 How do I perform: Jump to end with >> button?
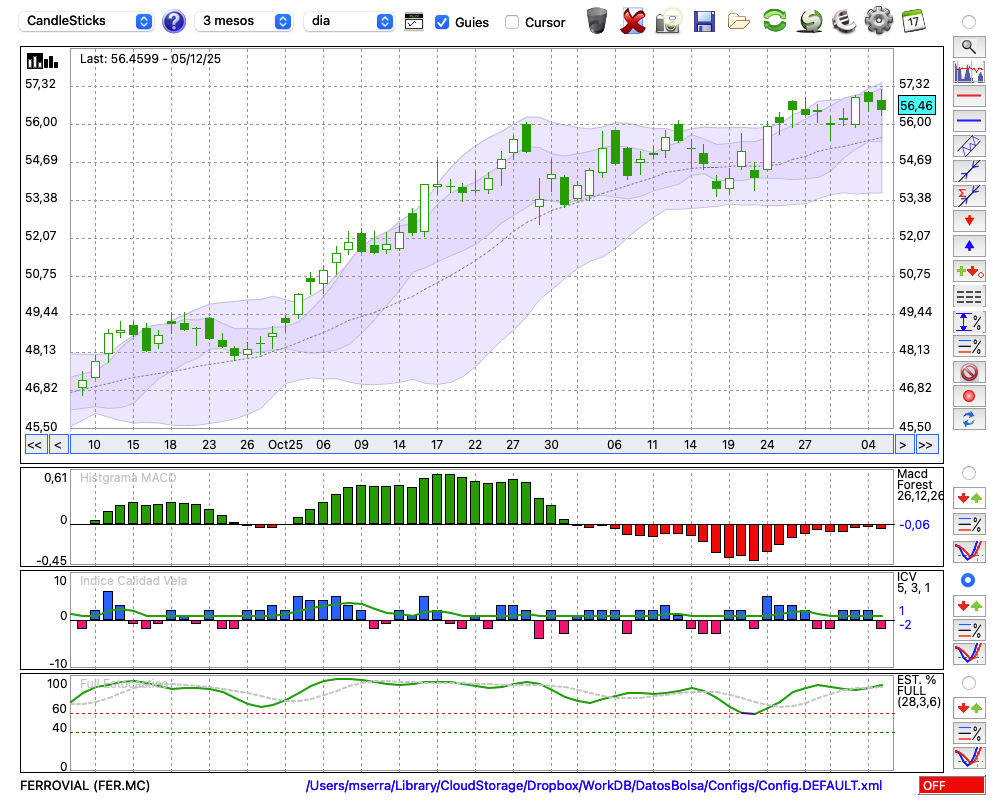[x=927, y=445]
